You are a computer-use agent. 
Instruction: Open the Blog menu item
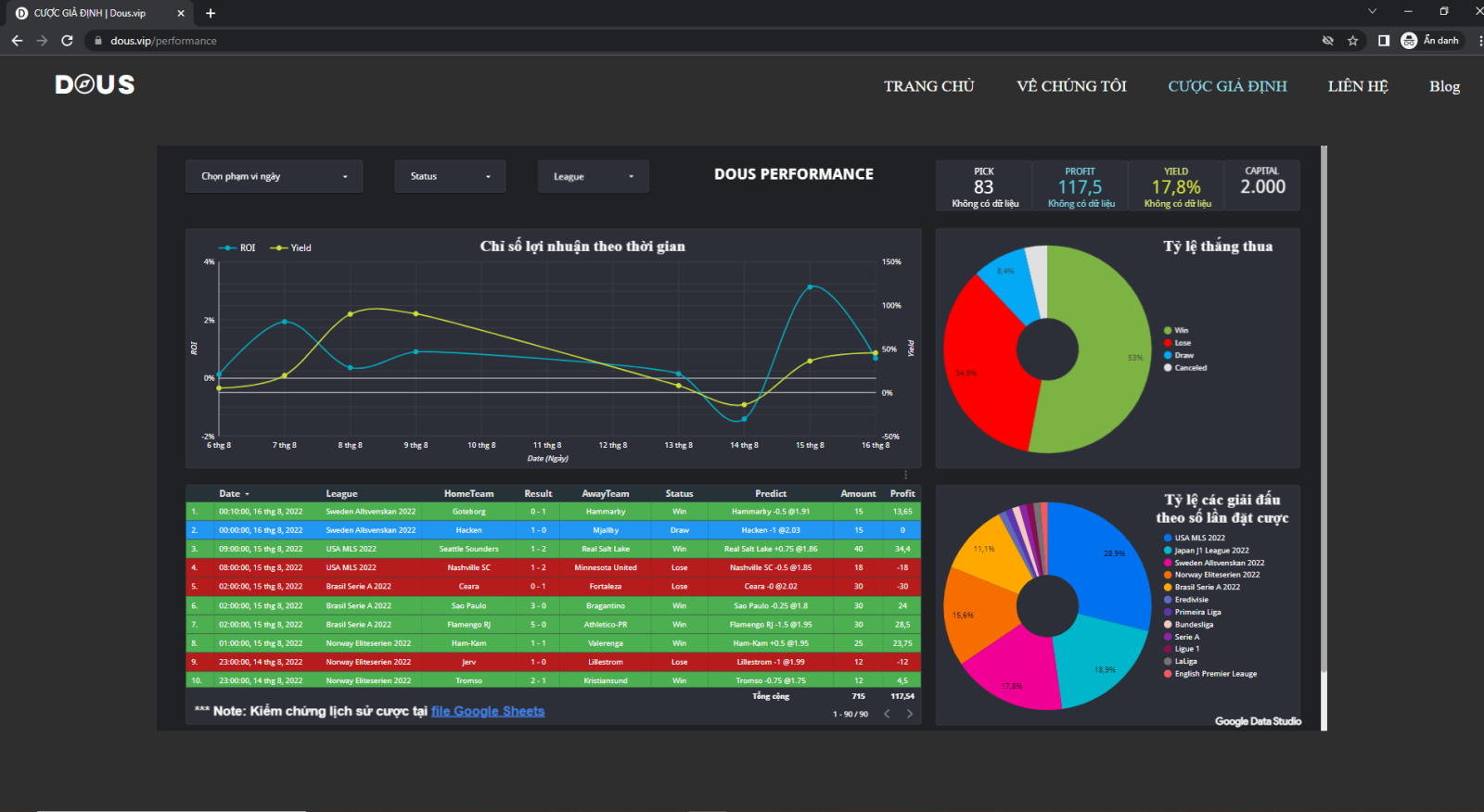click(x=1444, y=86)
